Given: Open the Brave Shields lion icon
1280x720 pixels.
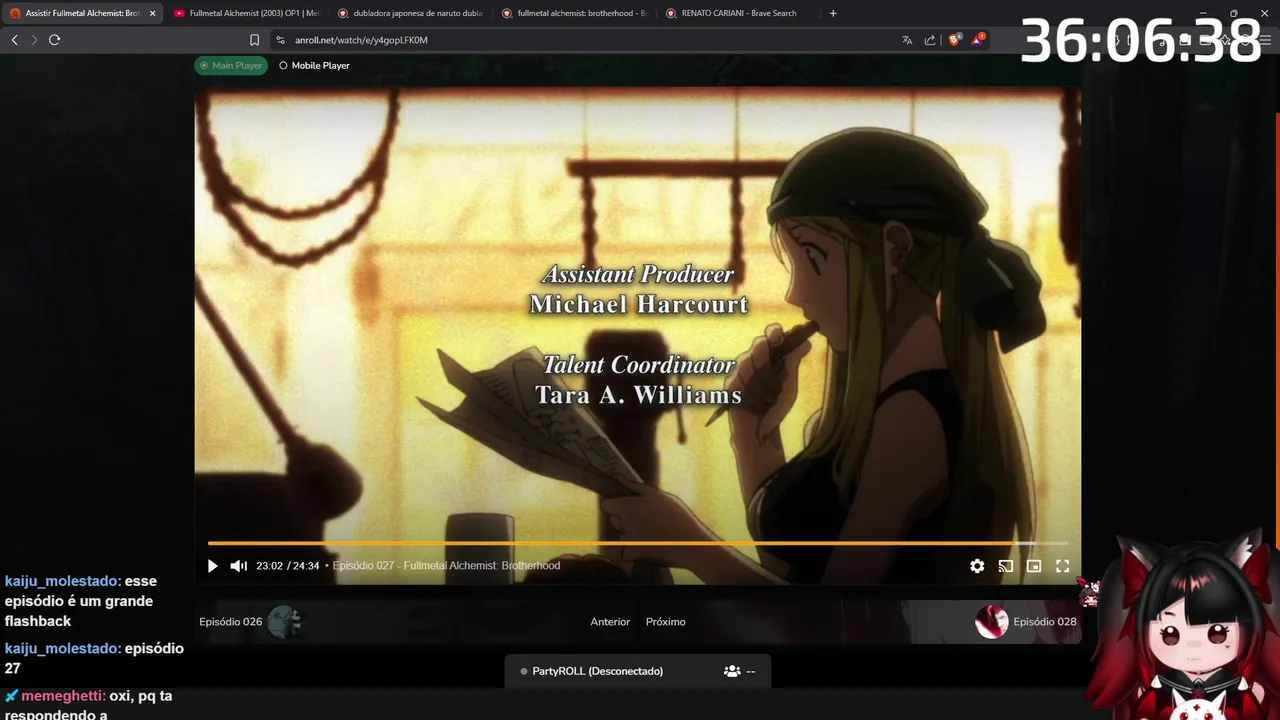Looking at the screenshot, I should (x=955, y=40).
